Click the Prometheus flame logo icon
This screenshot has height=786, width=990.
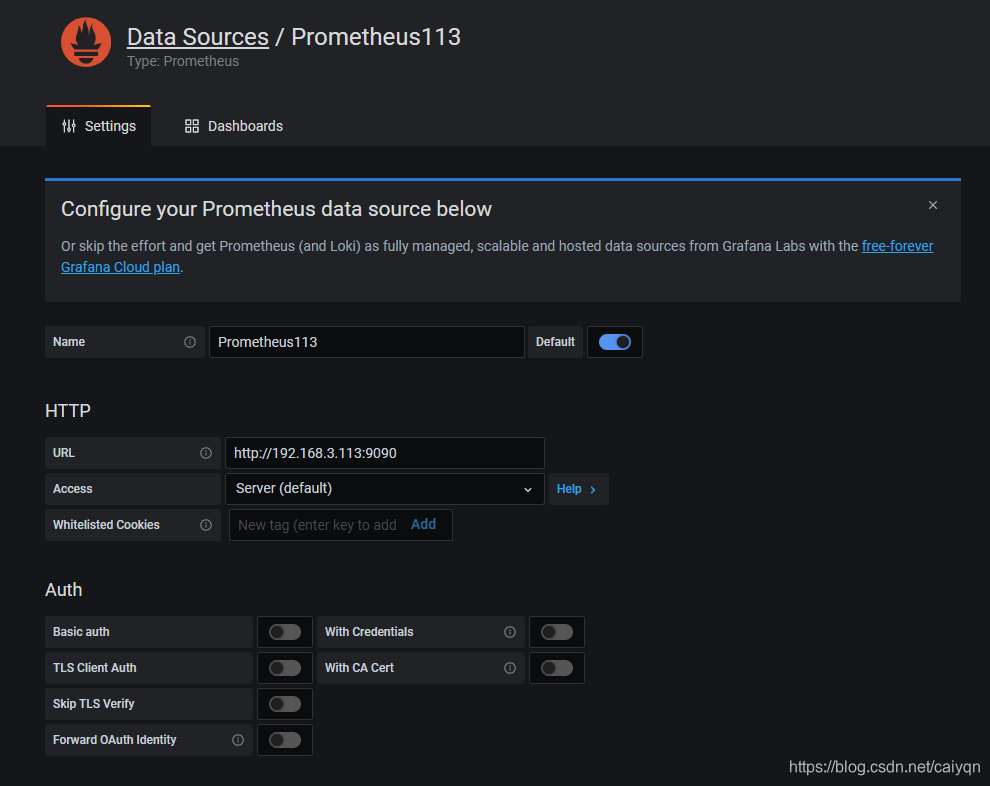(86, 42)
